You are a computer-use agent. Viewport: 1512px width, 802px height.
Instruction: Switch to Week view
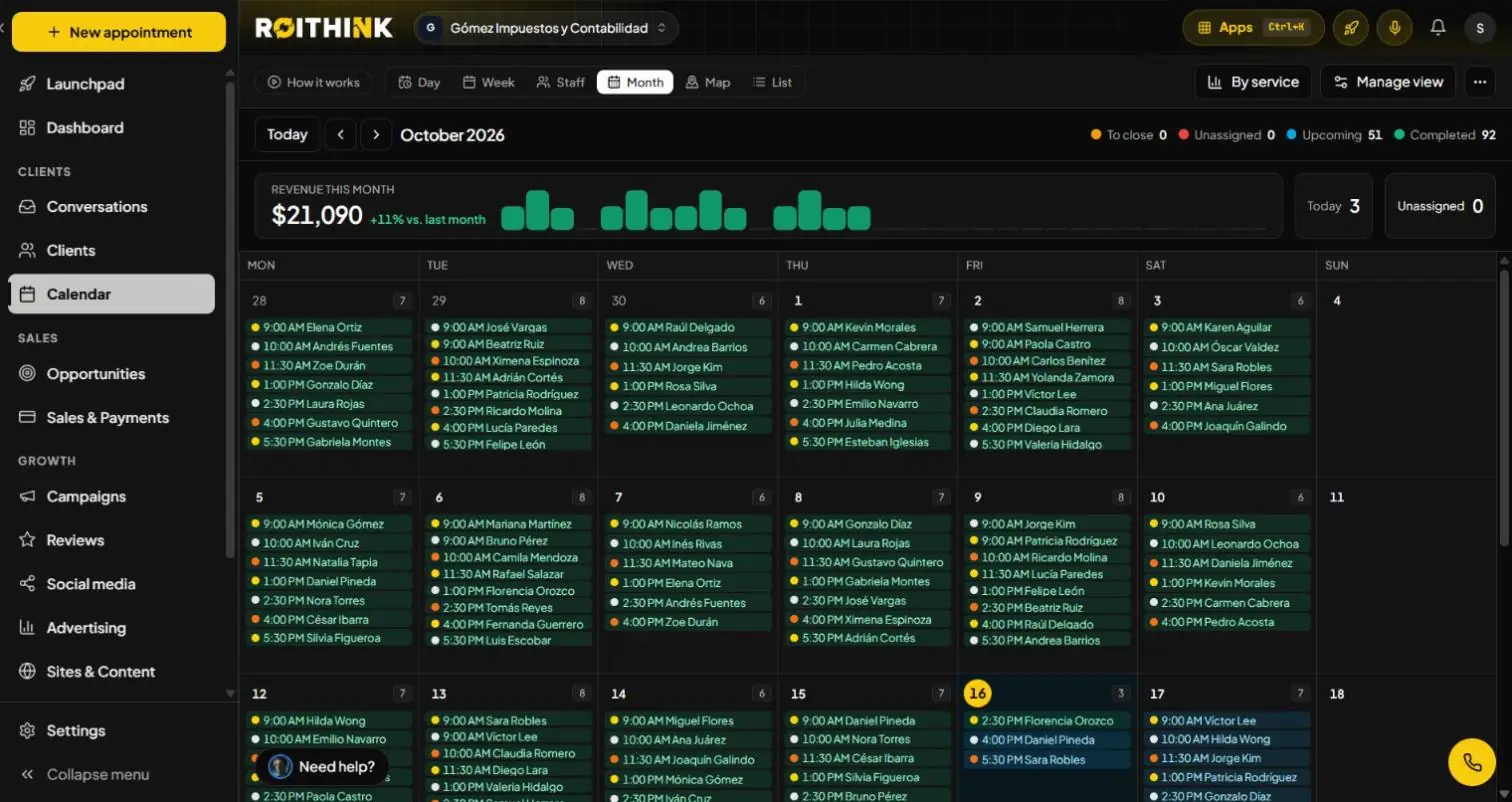point(488,82)
